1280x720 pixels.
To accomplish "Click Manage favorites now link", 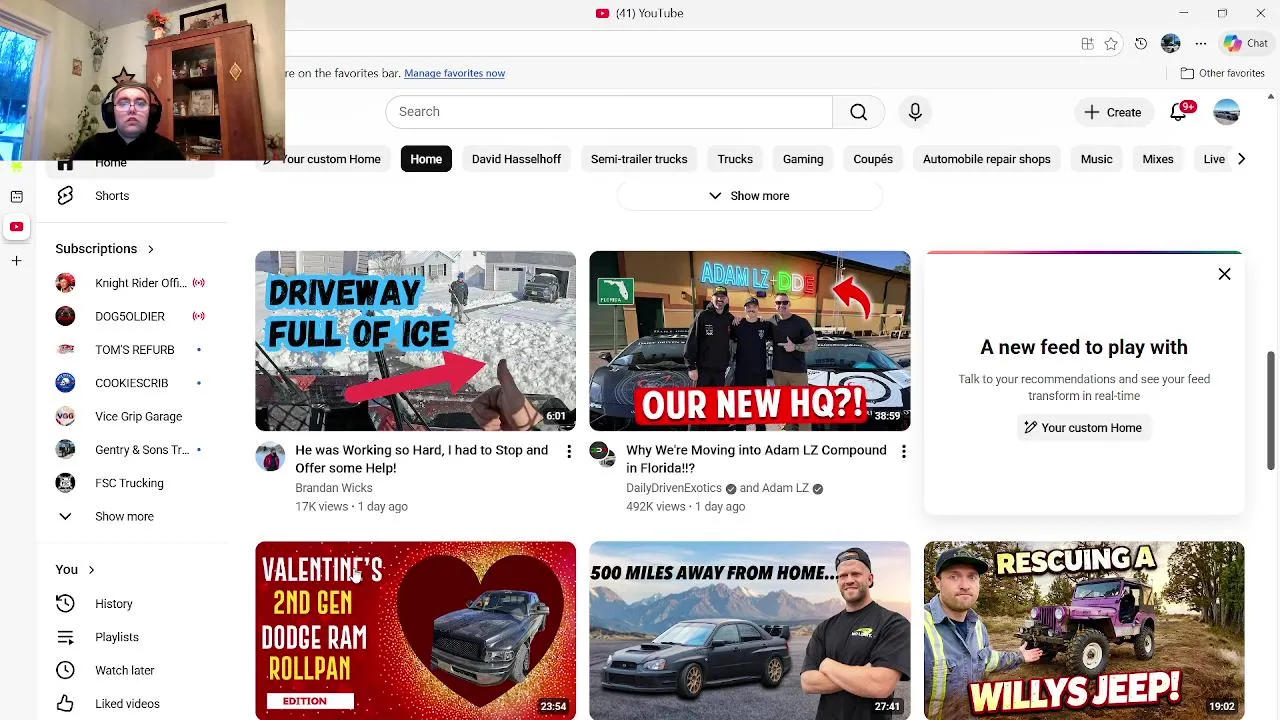I will (x=454, y=73).
